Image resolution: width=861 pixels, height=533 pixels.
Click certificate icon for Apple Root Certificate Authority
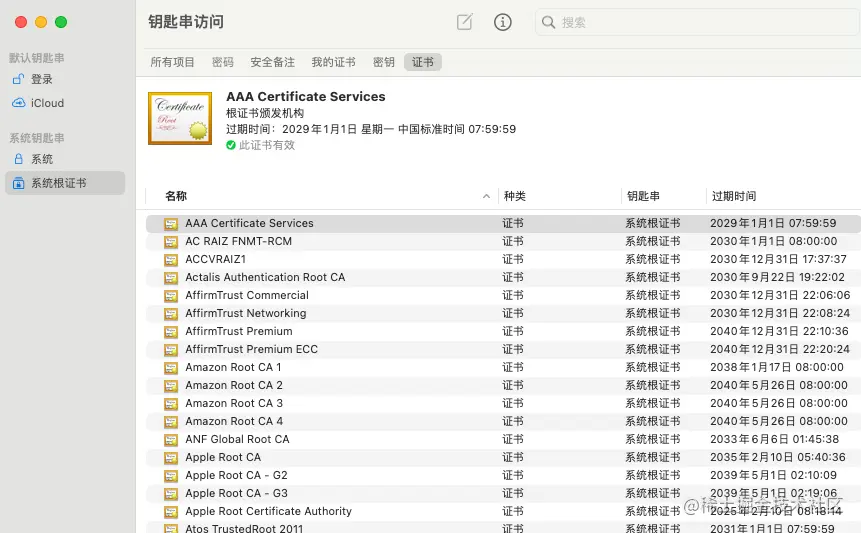pyautogui.click(x=171, y=512)
